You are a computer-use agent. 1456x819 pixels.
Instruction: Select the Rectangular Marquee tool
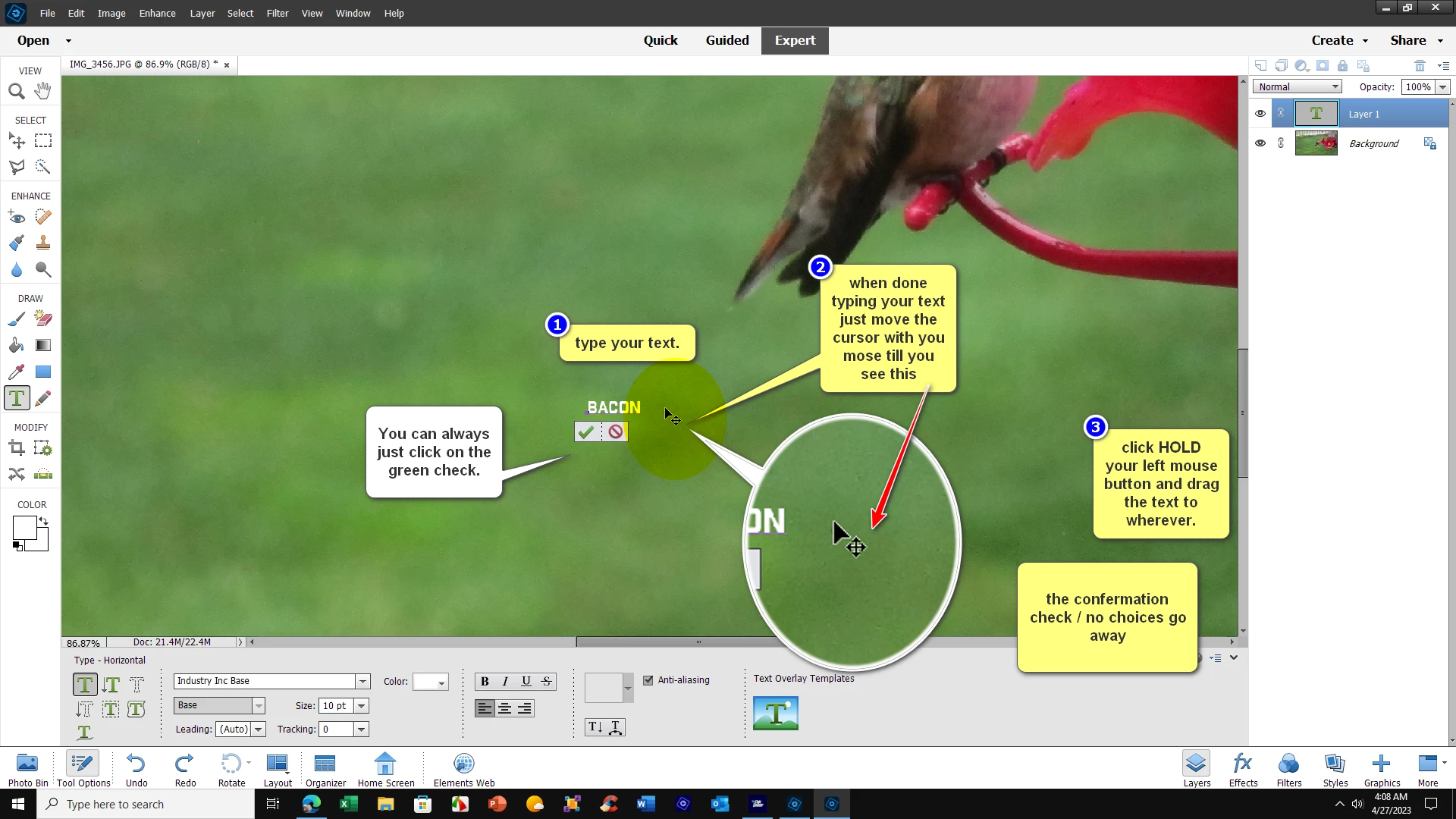43,141
